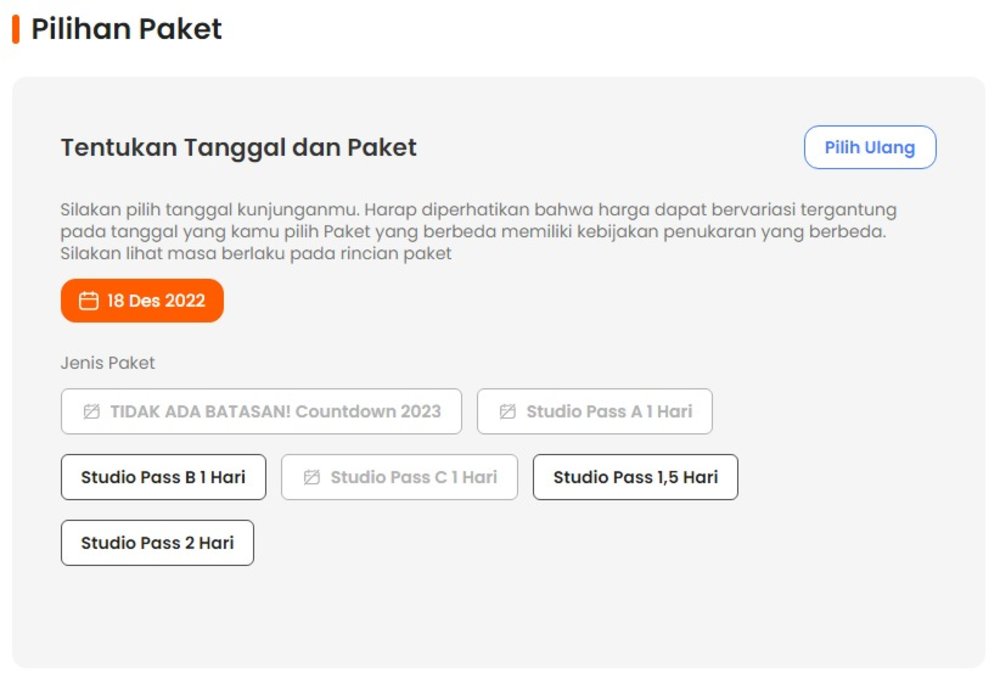Pick the Studio Pass 2 Hari package
The width and height of the screenshot is (1000, 683).
(x=157, y=543)
